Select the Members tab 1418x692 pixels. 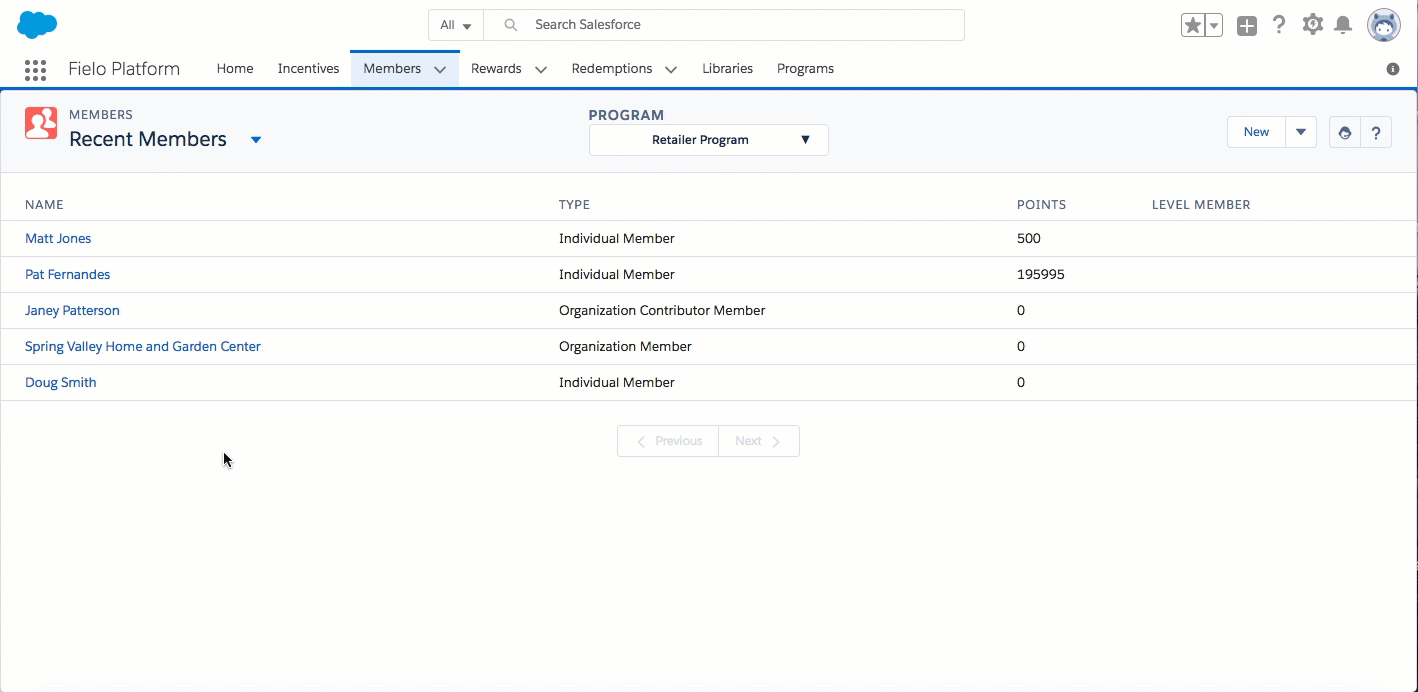(x=392, y=69)
